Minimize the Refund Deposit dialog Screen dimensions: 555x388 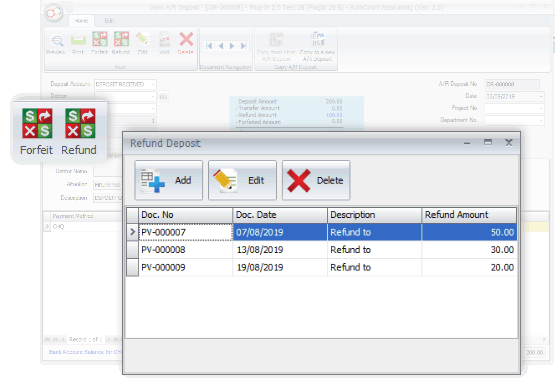tap(467, 143)
